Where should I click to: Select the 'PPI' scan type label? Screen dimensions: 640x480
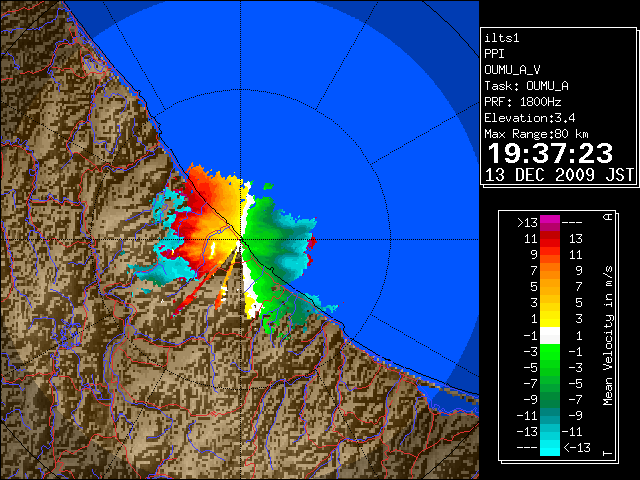pos(494,54)
